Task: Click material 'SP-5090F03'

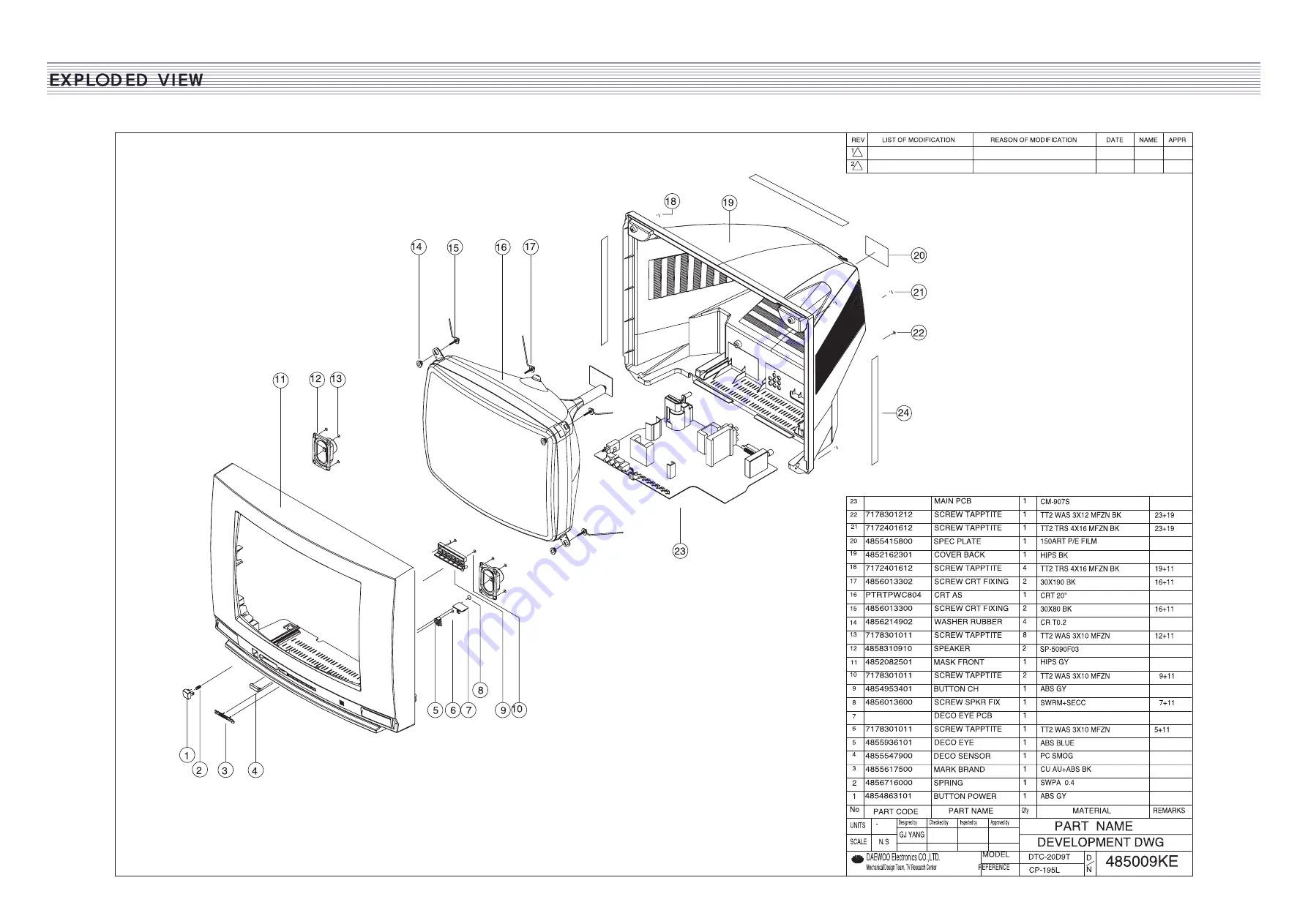Action: [1059, 649]
